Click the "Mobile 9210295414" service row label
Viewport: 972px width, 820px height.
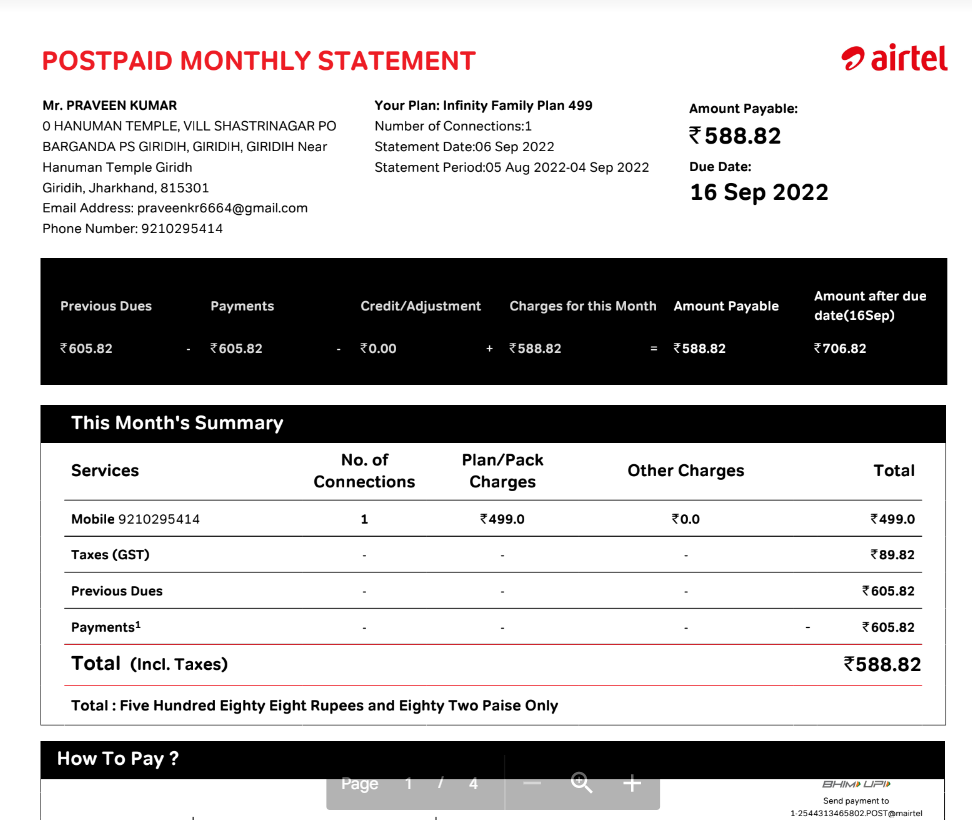(x=135, y=519)
